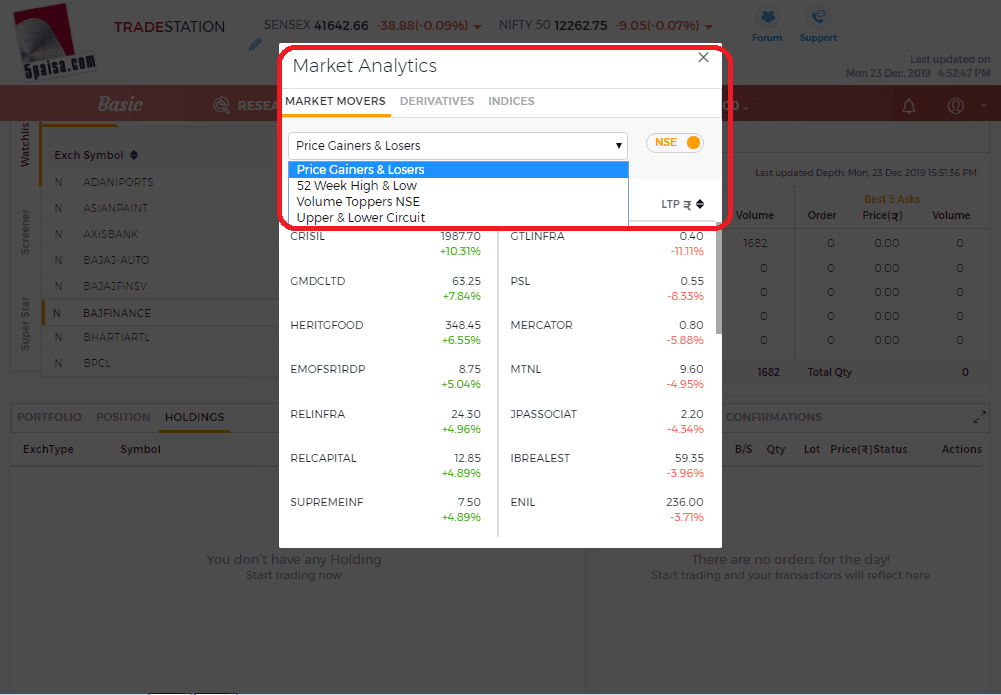Viewport: 1001px width, 695px height.
Task: Open the Screener side tab
Action: coord(25,232)
